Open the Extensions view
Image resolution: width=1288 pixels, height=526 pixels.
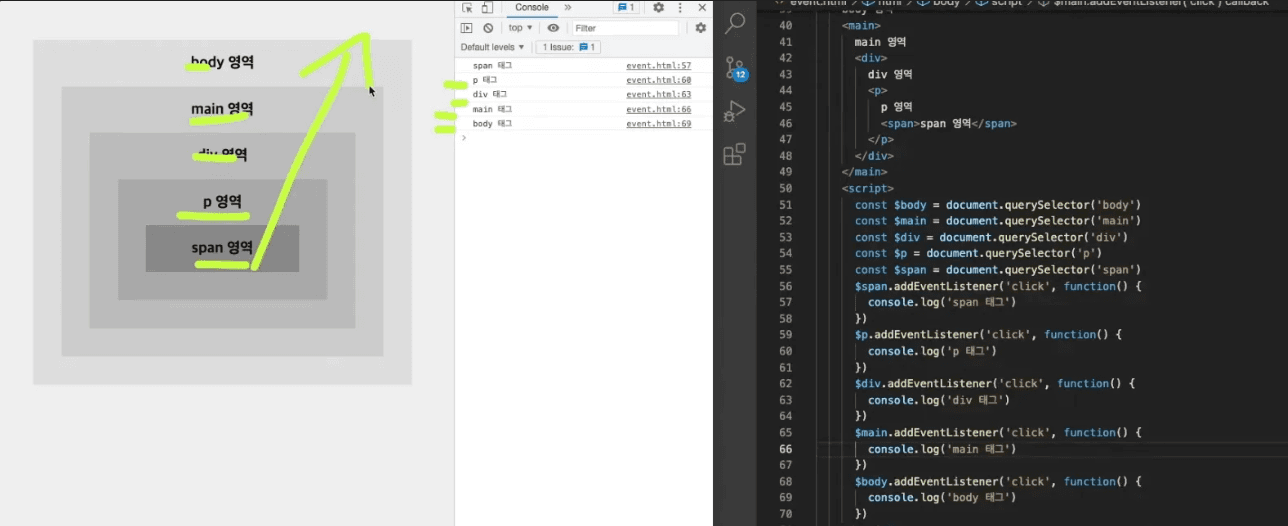coord(735,154)
